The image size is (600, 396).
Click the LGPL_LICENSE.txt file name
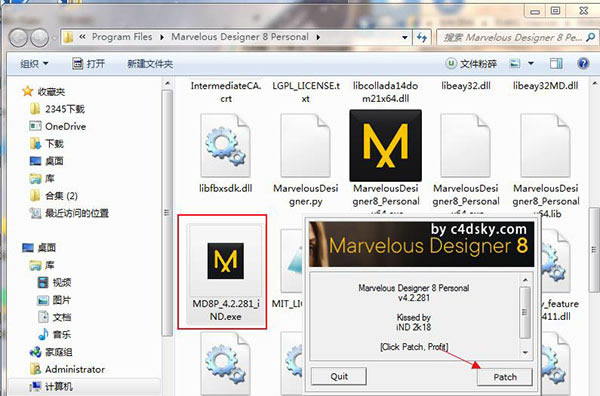(306, 92)
